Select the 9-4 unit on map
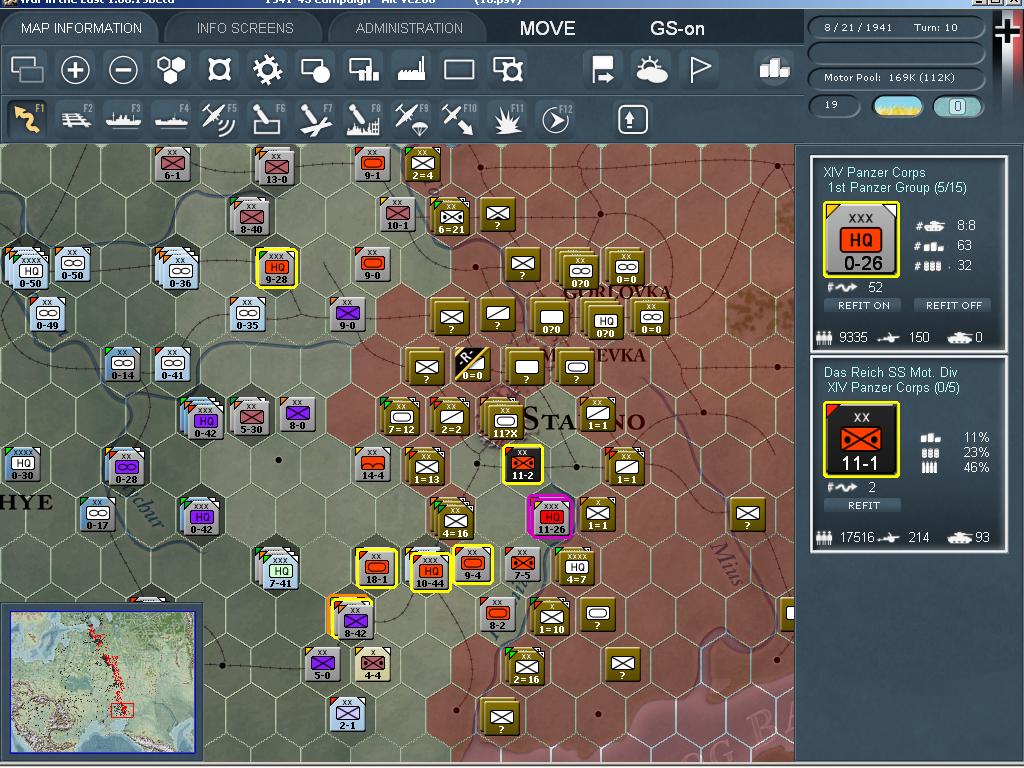Viewport: 1024px width, 768px height. (x=473, y=564)
